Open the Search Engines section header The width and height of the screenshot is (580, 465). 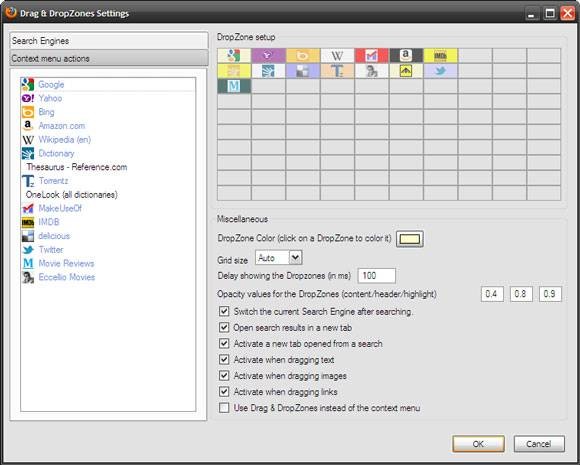click(x=109, y=41)
